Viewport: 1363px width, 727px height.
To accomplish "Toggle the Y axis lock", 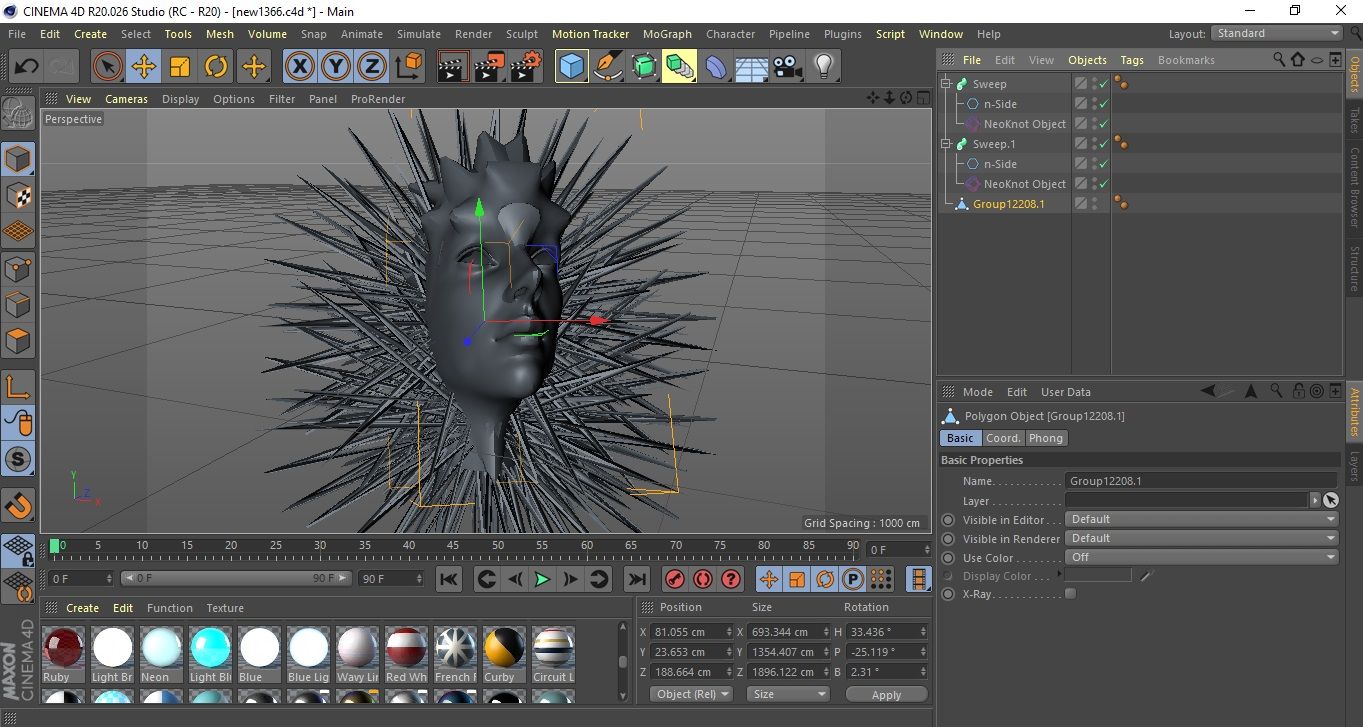I will [336, 67].
